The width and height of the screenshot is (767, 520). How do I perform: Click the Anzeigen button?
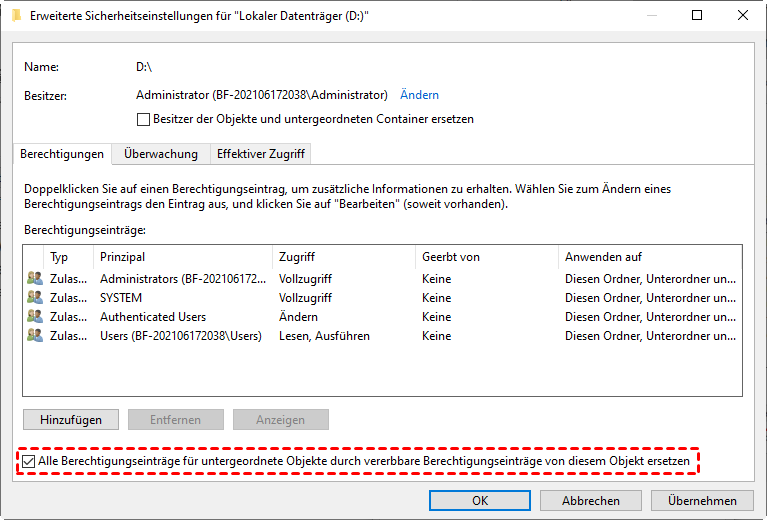point(281,420)
